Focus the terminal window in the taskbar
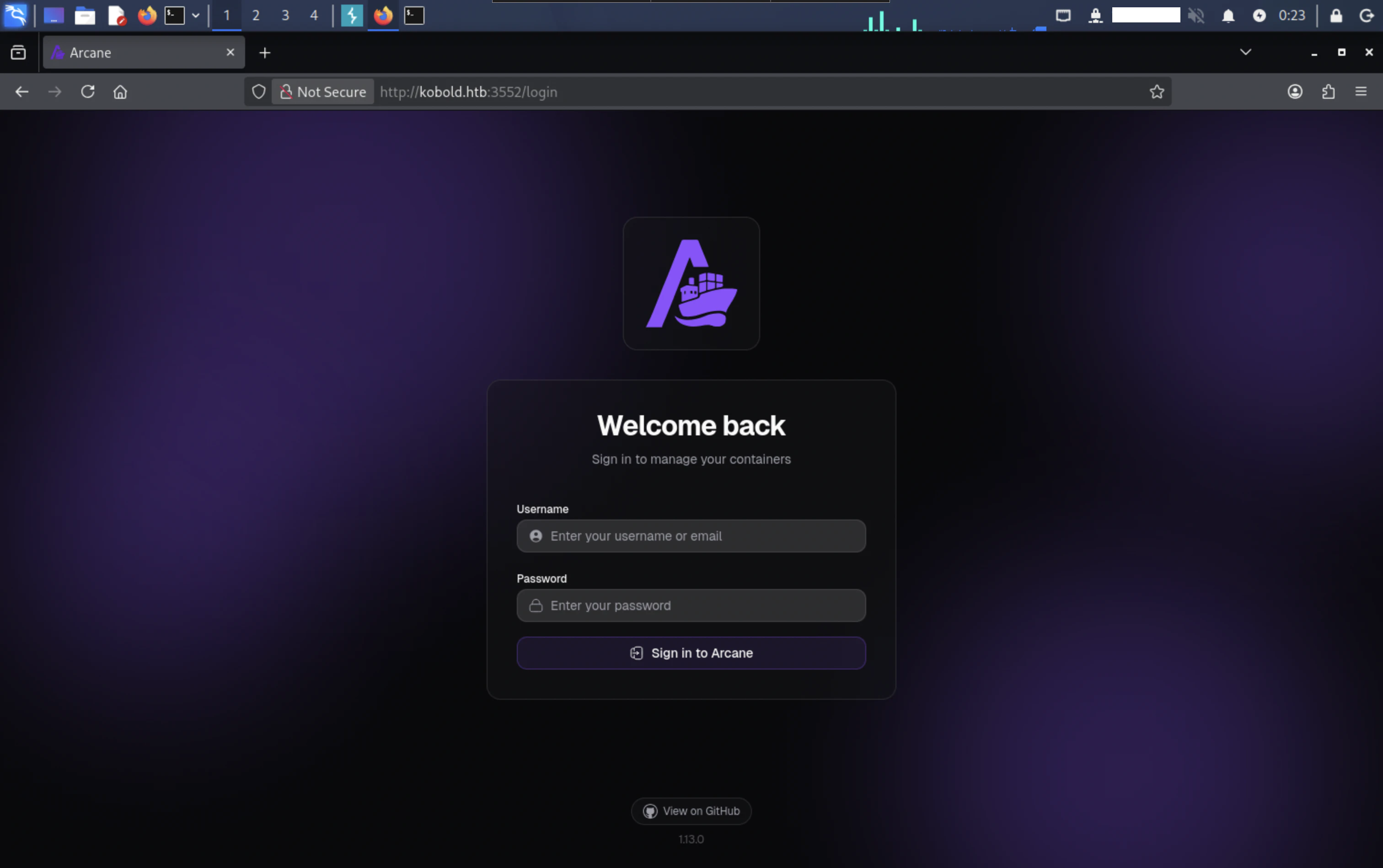Screen dimensions: 1383x868 click(414, 16)
